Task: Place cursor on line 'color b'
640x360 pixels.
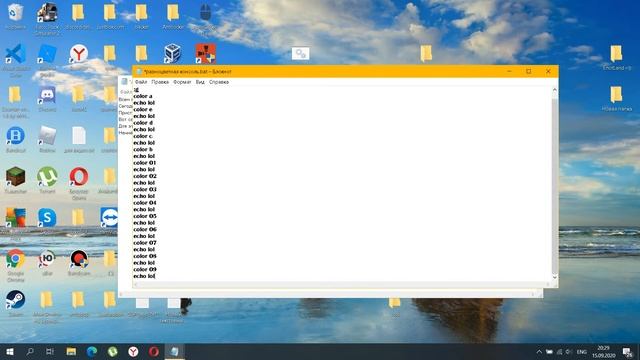Action: coord(142,149)
